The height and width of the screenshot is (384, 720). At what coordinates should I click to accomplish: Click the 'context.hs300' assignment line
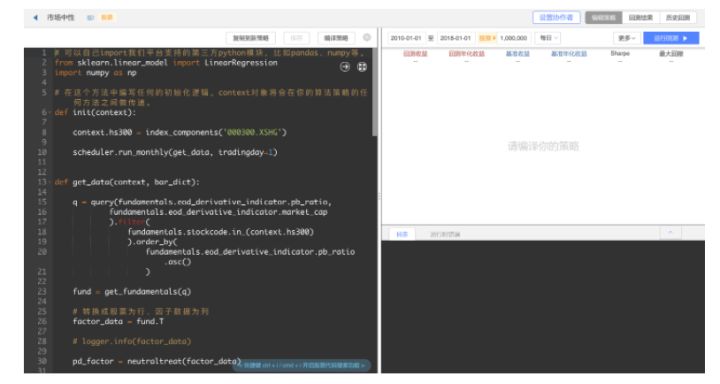pos(180,132)
